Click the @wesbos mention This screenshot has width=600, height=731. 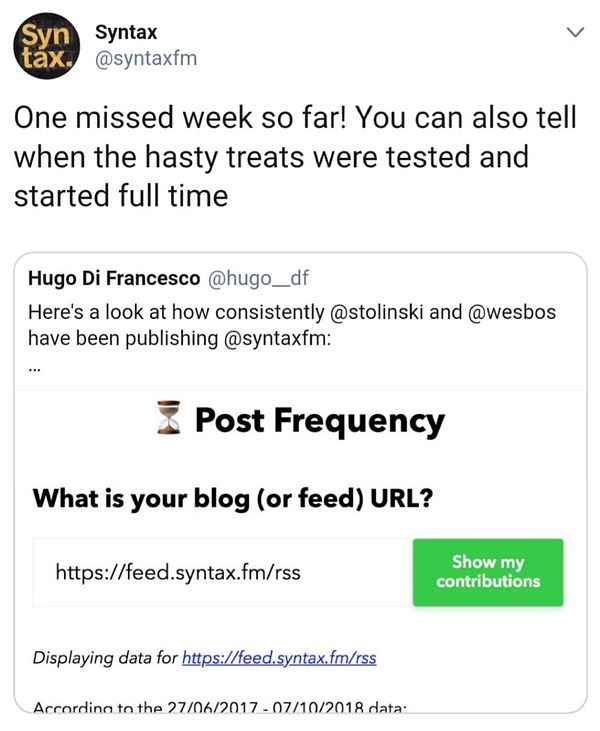[x=512, y=312]
